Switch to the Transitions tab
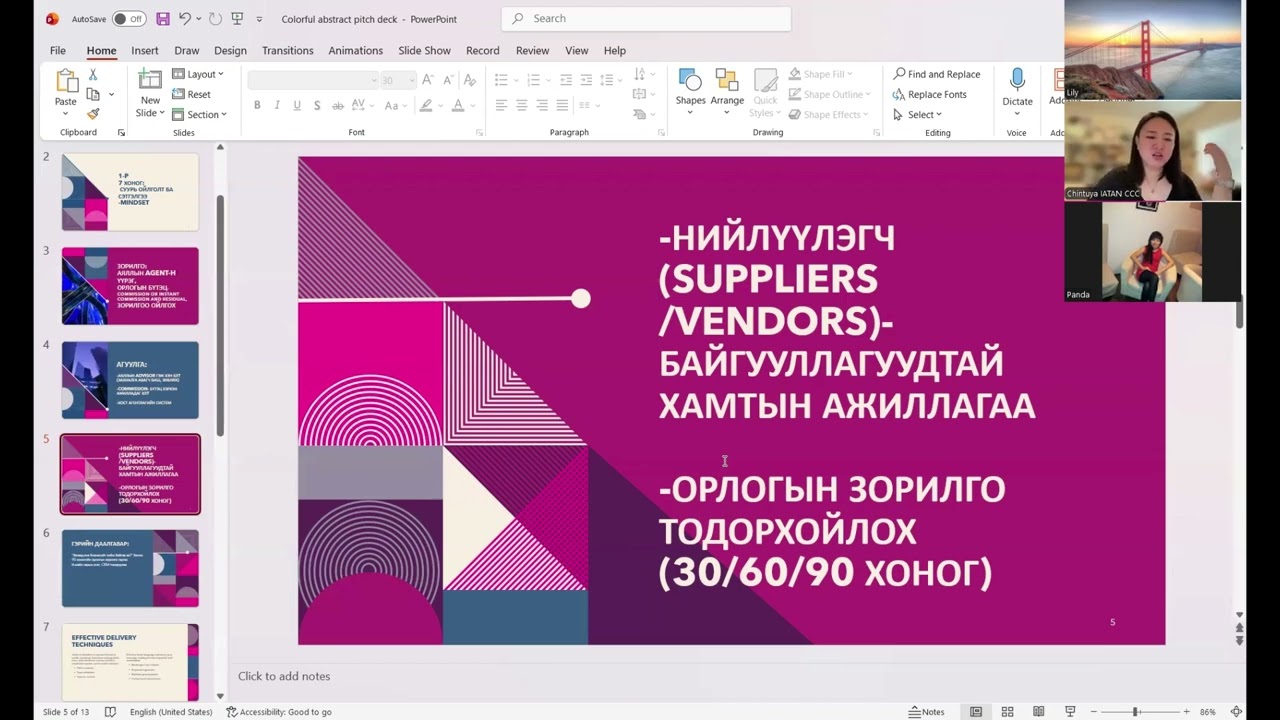The height and width of the screenshot is (720, 1280). [x=288, y=50]
